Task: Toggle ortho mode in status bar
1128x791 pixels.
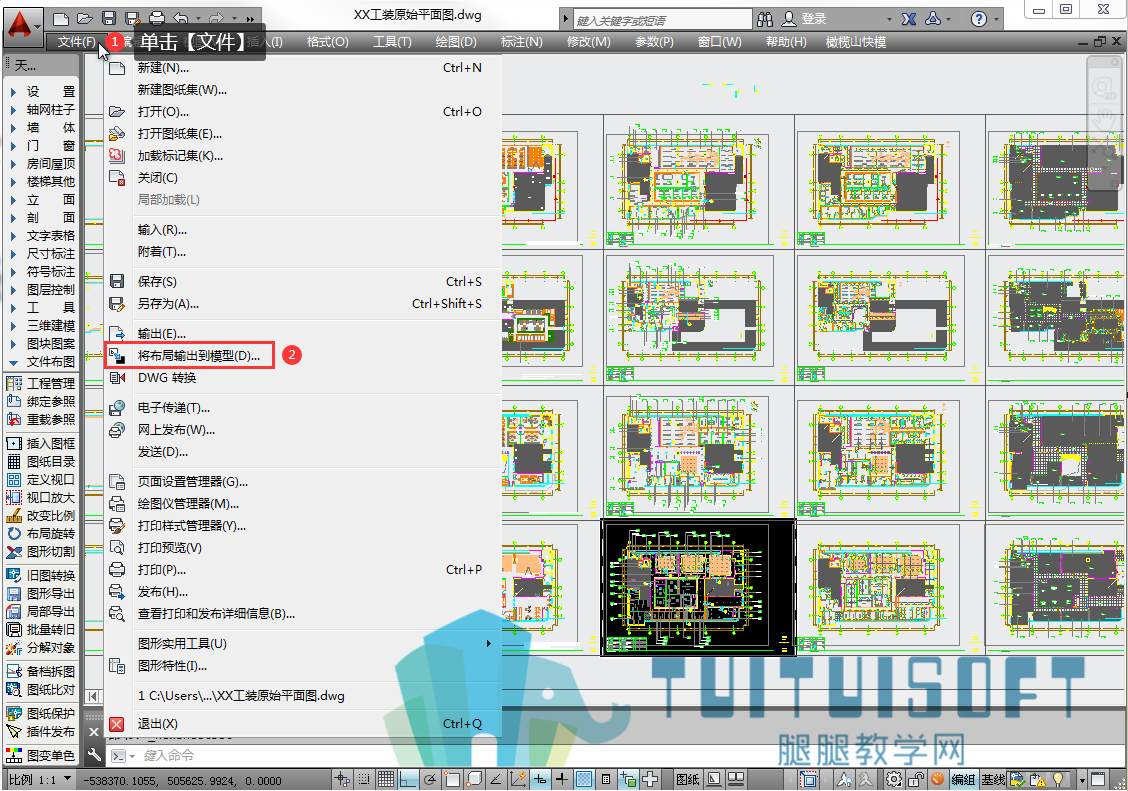Action: (408, 779)
